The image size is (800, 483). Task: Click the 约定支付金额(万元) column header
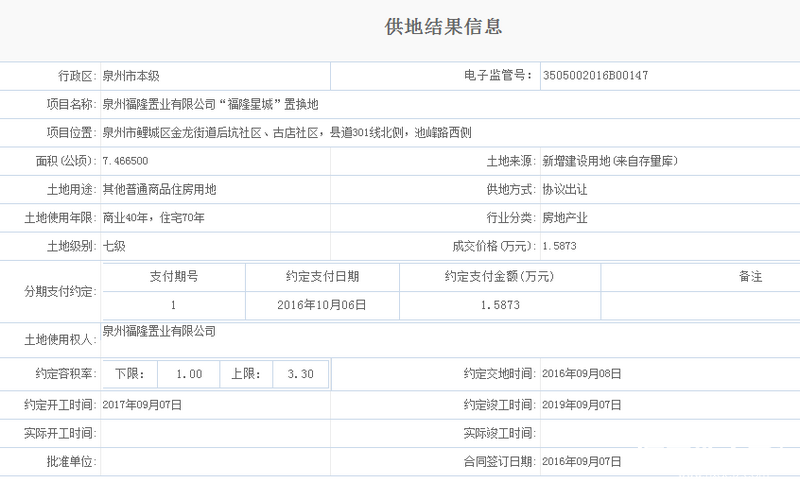coord(500,277)
